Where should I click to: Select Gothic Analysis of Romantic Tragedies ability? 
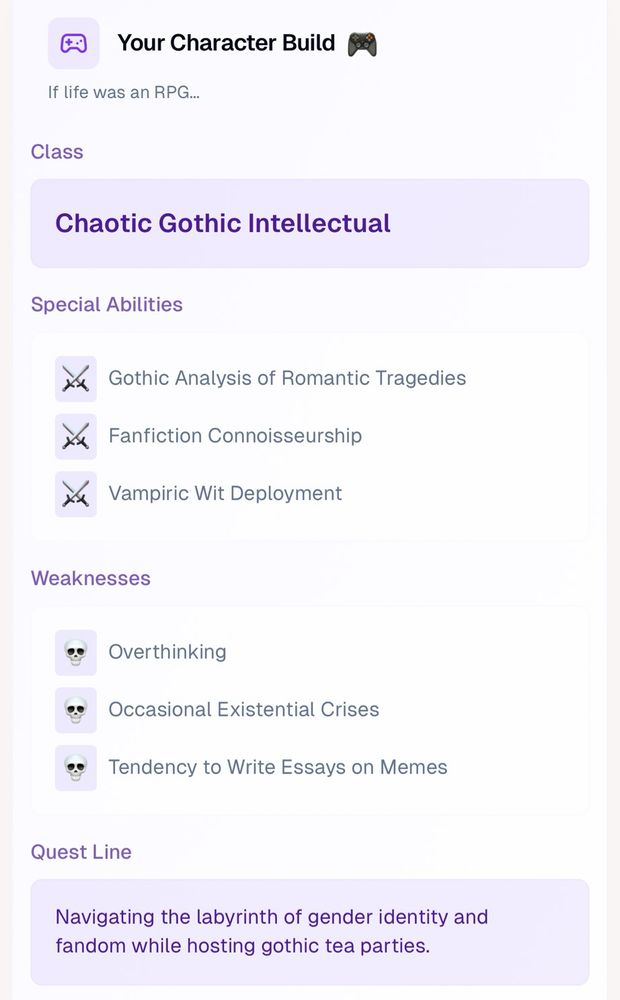tap(287, 378)
